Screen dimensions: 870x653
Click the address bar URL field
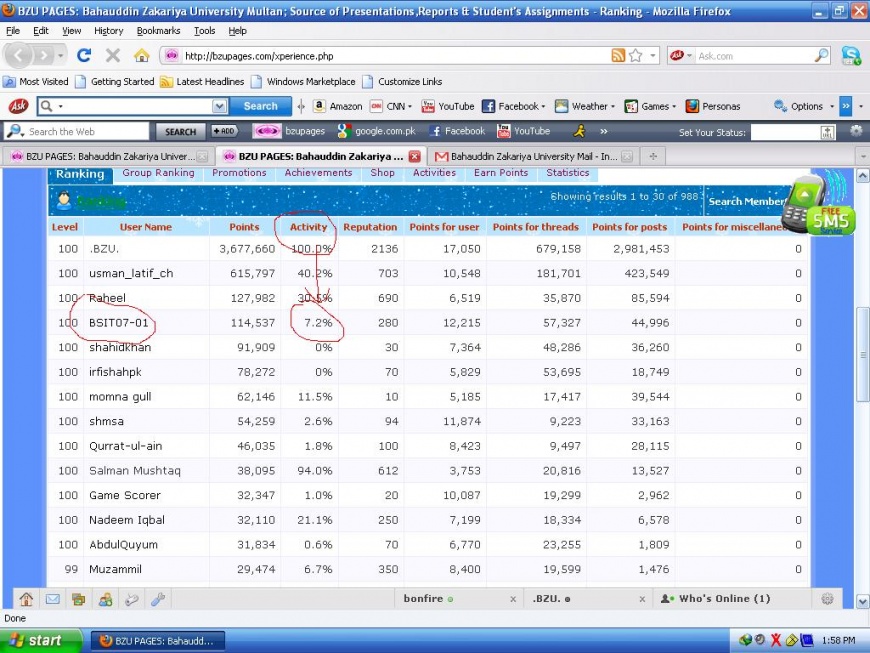390,56
